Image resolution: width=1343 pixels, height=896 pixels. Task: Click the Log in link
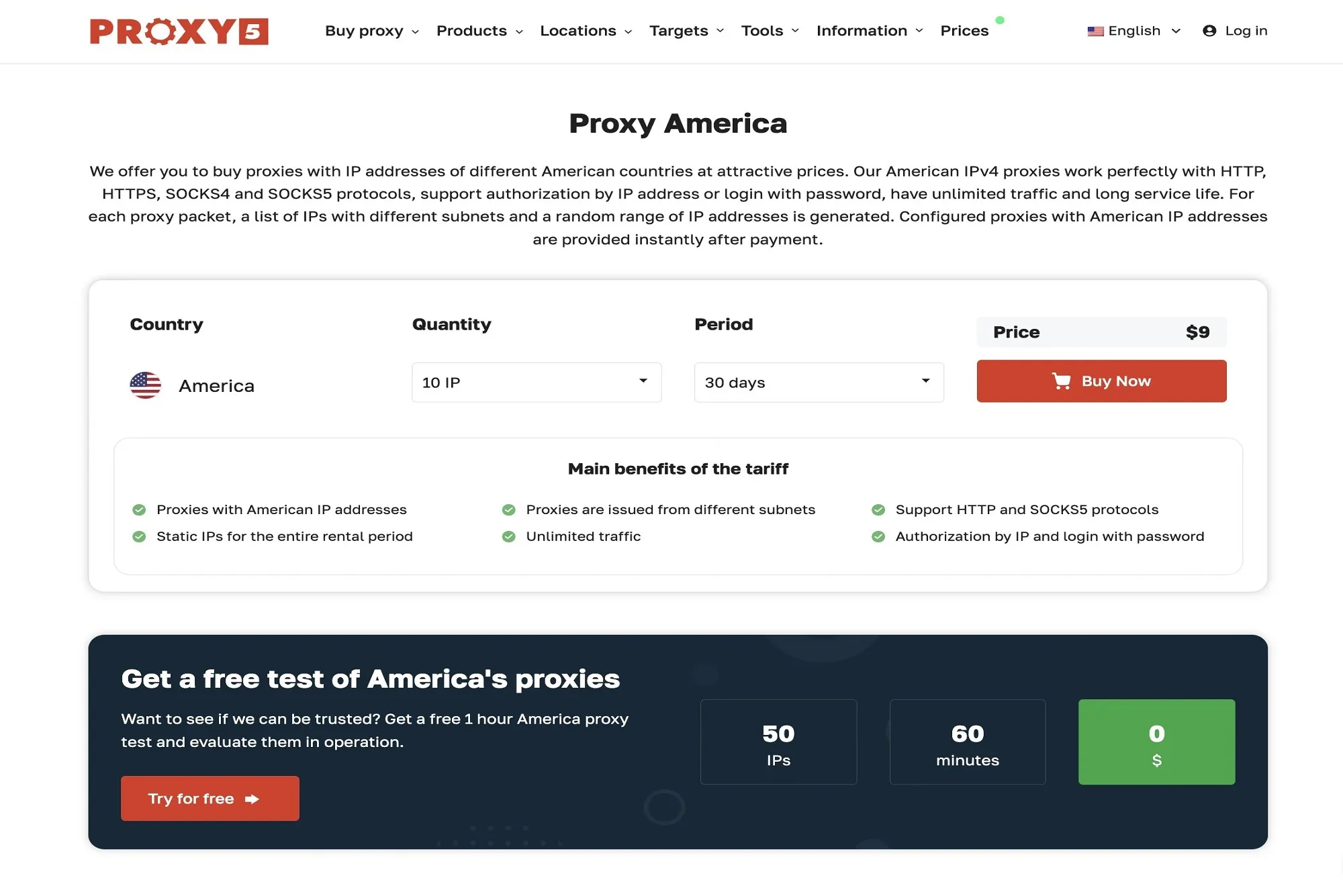pyautogui.click(x=1246, y=31)
